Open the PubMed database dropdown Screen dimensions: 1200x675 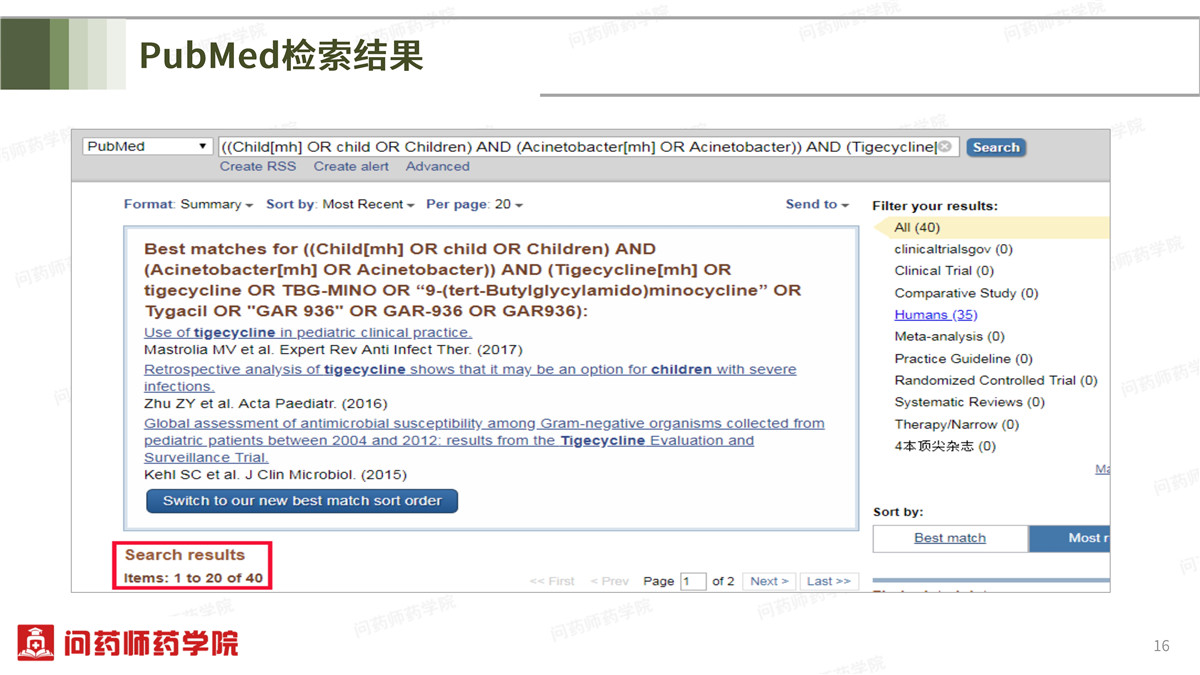148,146
